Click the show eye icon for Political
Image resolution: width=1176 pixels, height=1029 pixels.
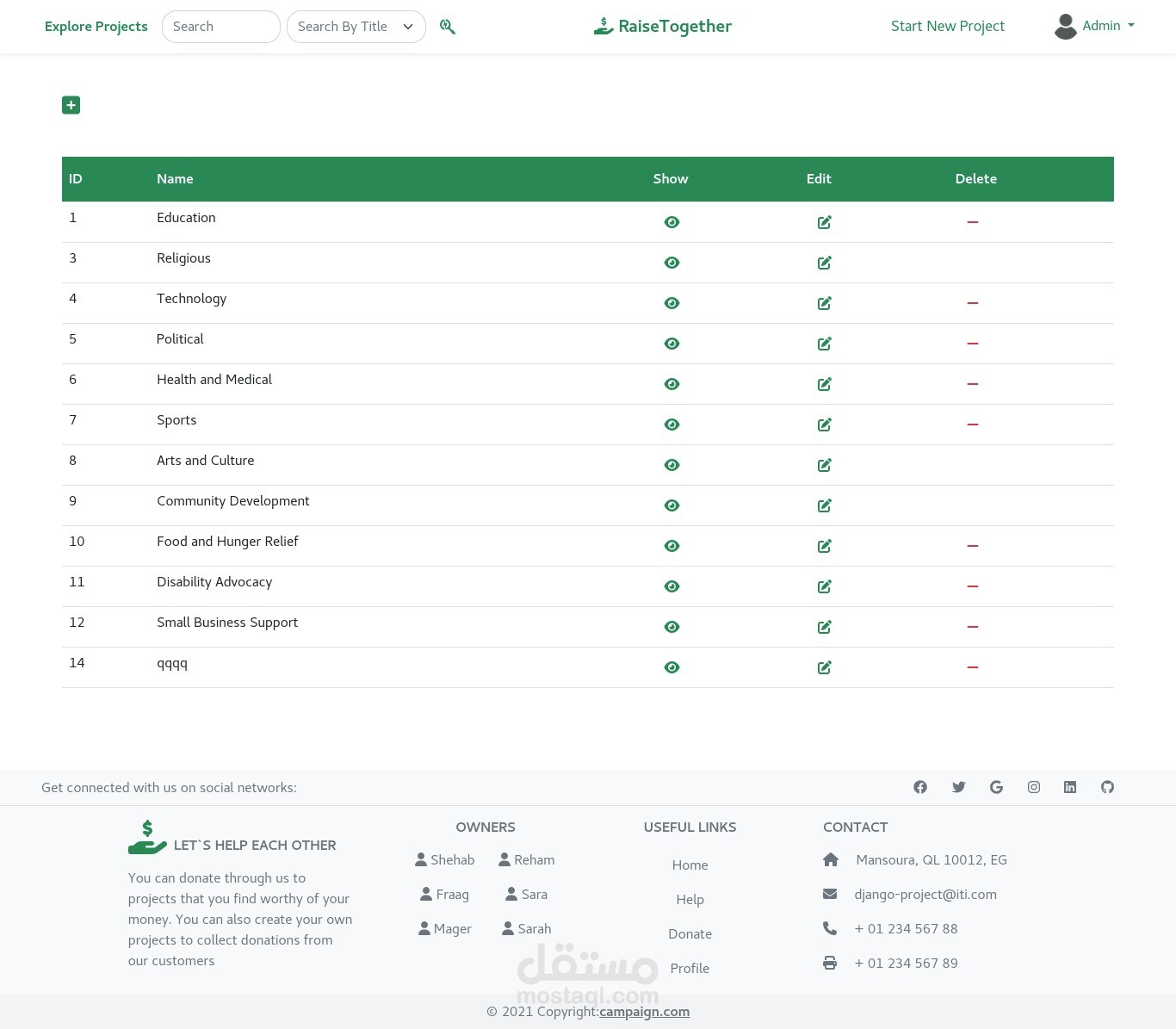(672, 344)
